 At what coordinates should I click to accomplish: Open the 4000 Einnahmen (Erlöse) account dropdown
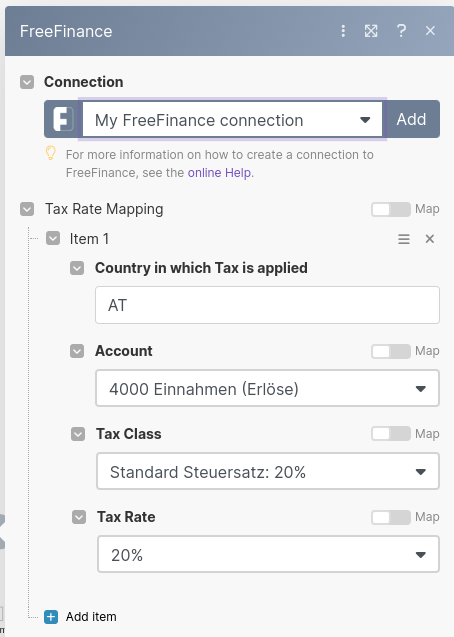(x=267, y=388)
